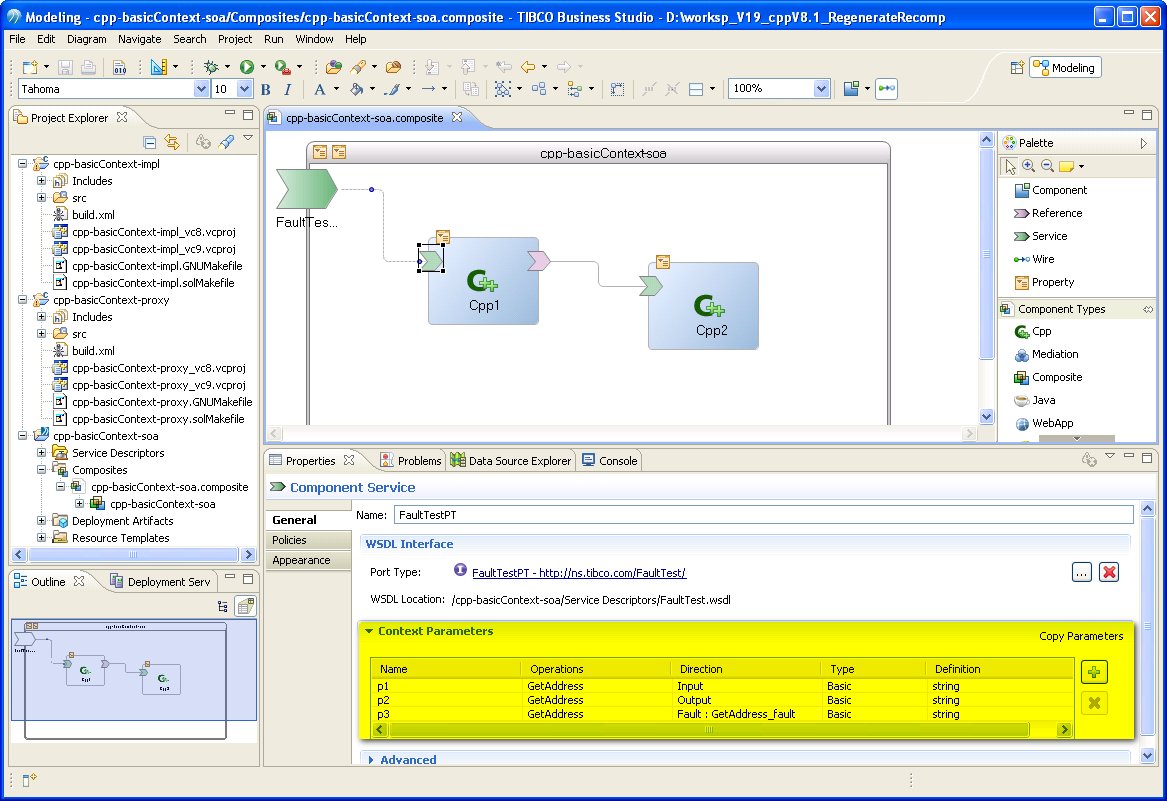The width and height of the screenshot is (1167, 801).
Task: Expand the Service Descriptors folder
Action: pos(42,453)
